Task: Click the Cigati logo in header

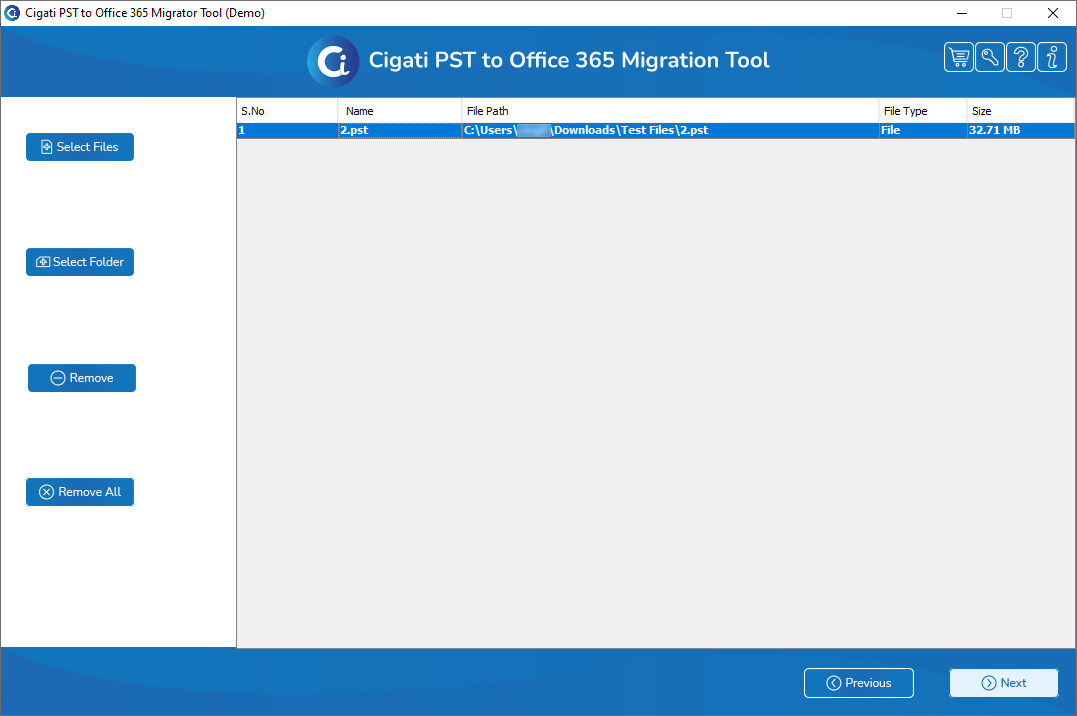Action: (x=333, y=61)
